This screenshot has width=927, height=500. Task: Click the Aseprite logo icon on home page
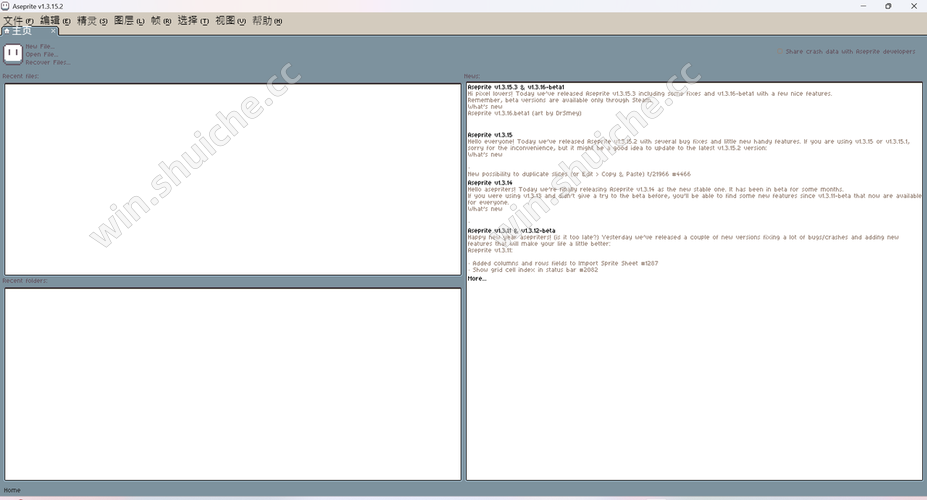pyautogui.click(x=13, y=54)
